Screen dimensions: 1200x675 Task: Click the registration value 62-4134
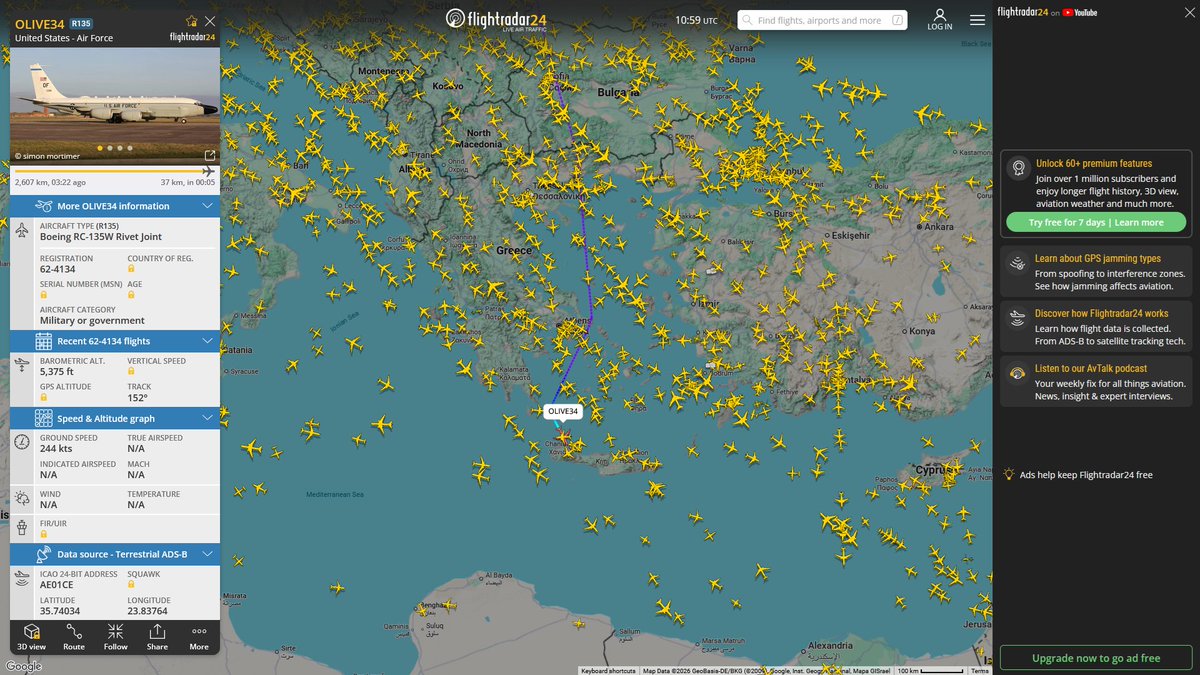[x=58, y=269]
